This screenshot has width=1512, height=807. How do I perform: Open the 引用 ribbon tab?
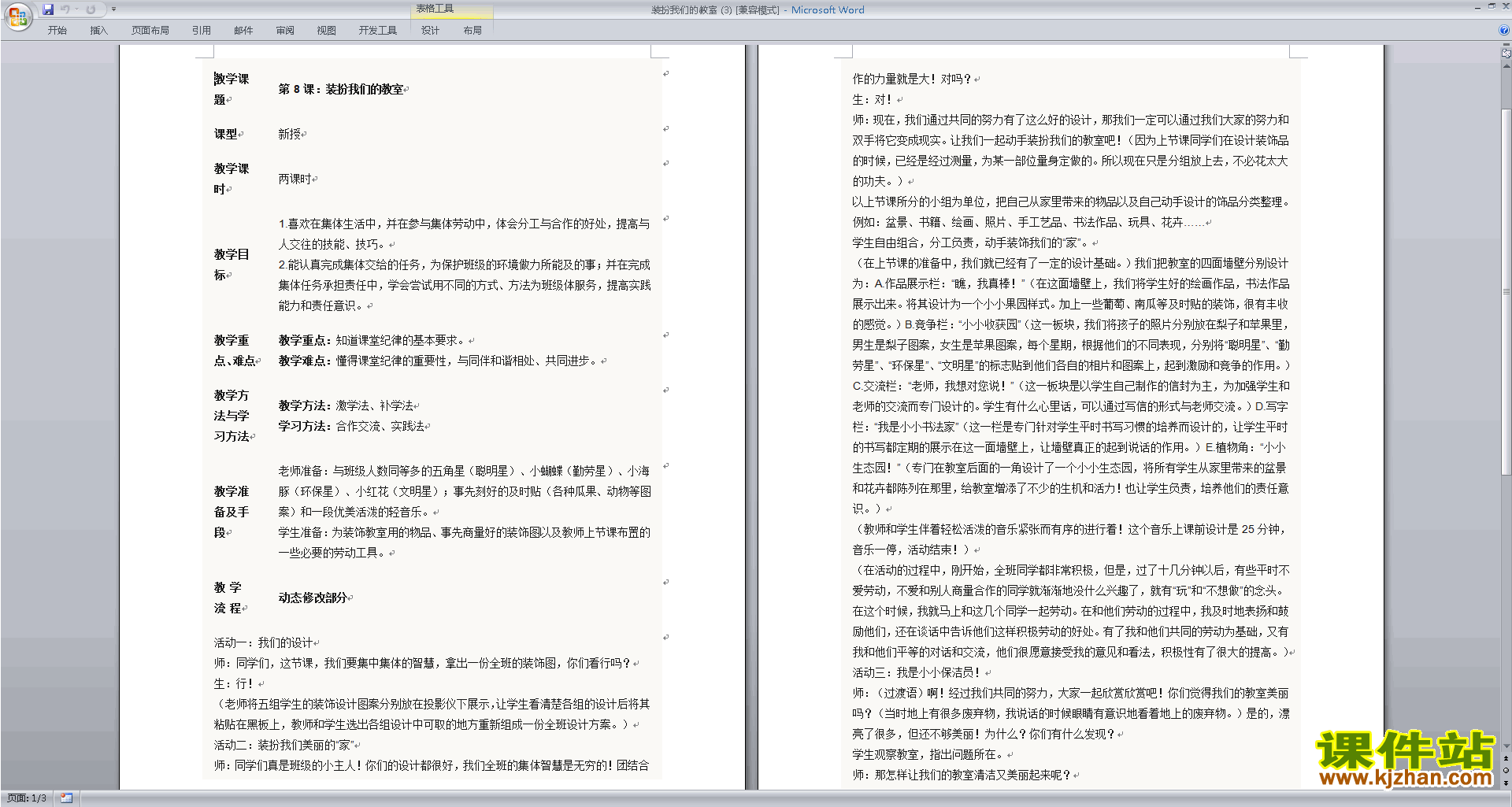click(x=202, y=30)
